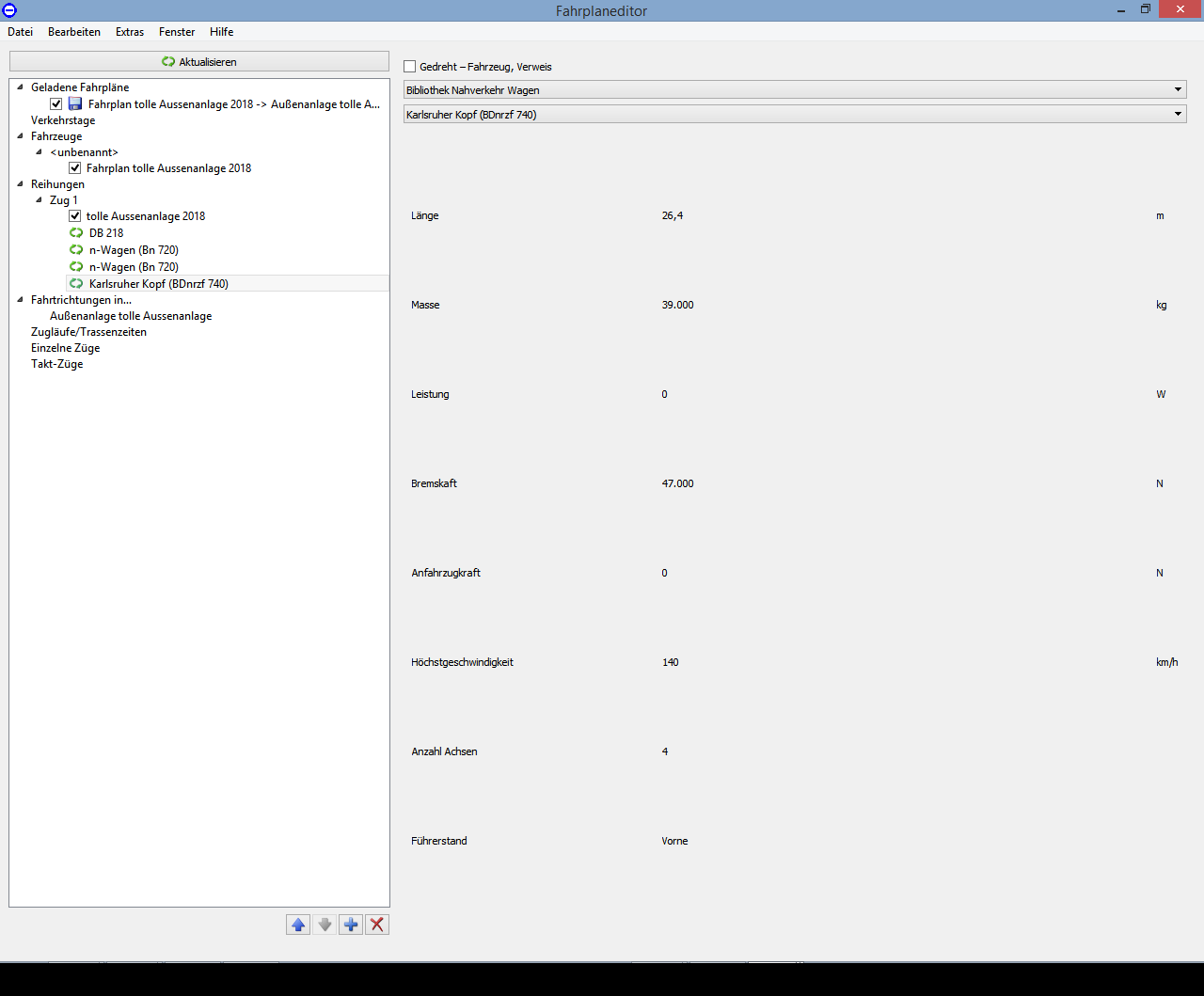Open the Bibliothek Nahverkehr Wagen dropdown
Screen dimensions: 1204x996
click(x=795, y=90)
